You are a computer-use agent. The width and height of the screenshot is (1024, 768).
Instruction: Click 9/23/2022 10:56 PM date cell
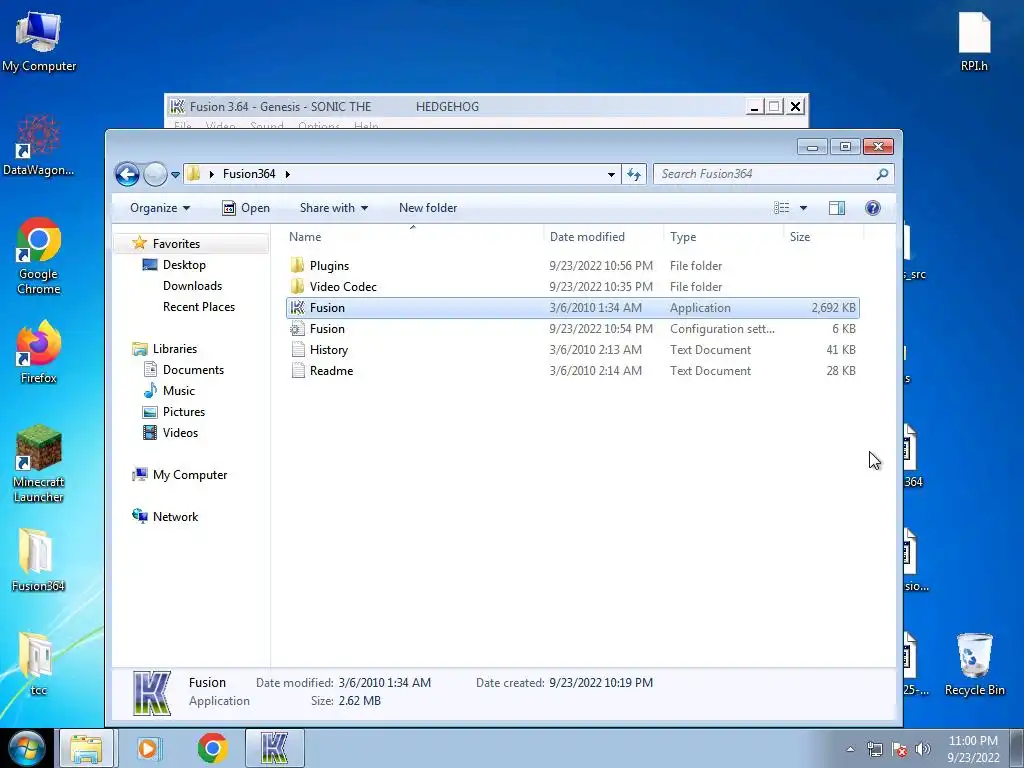601,266
